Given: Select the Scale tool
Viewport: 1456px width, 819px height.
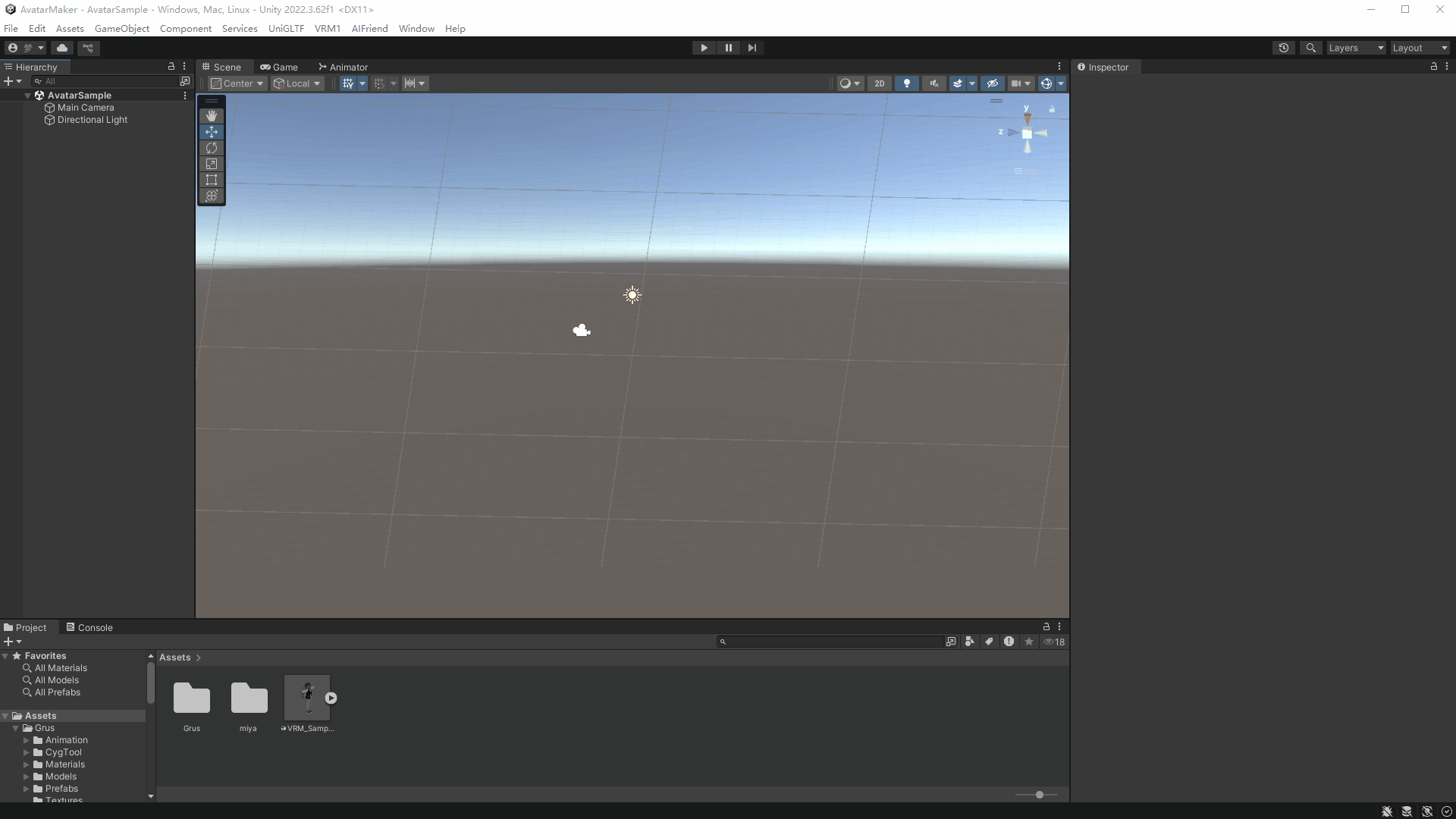Looking at the screenshot, I should [212, 164].
